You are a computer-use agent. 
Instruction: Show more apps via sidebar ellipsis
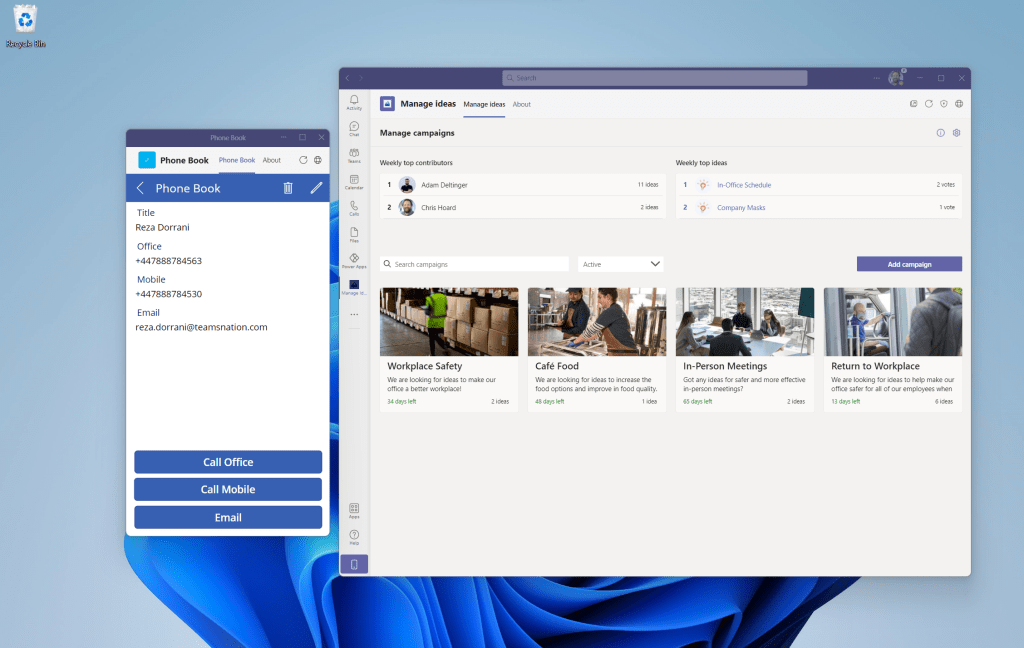[354, 314]
